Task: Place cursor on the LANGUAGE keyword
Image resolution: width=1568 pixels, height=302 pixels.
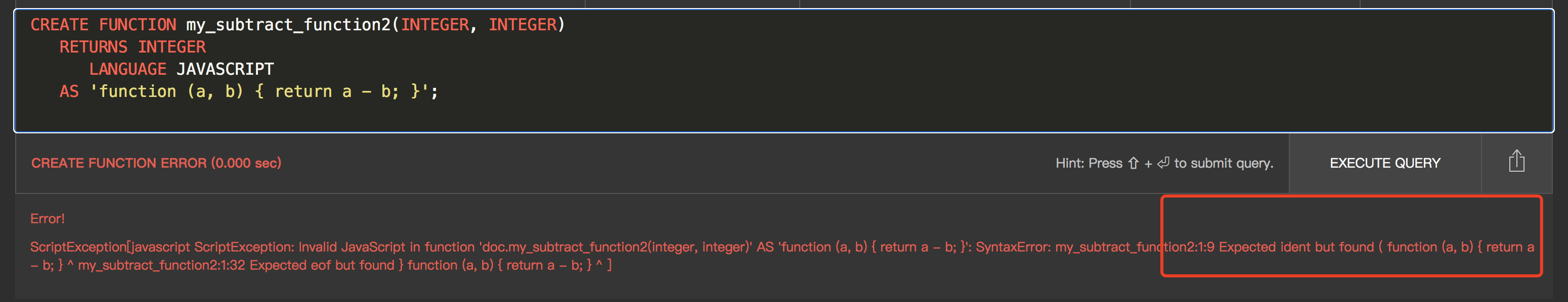Action: pyautogui.click(x=128, y=69)
